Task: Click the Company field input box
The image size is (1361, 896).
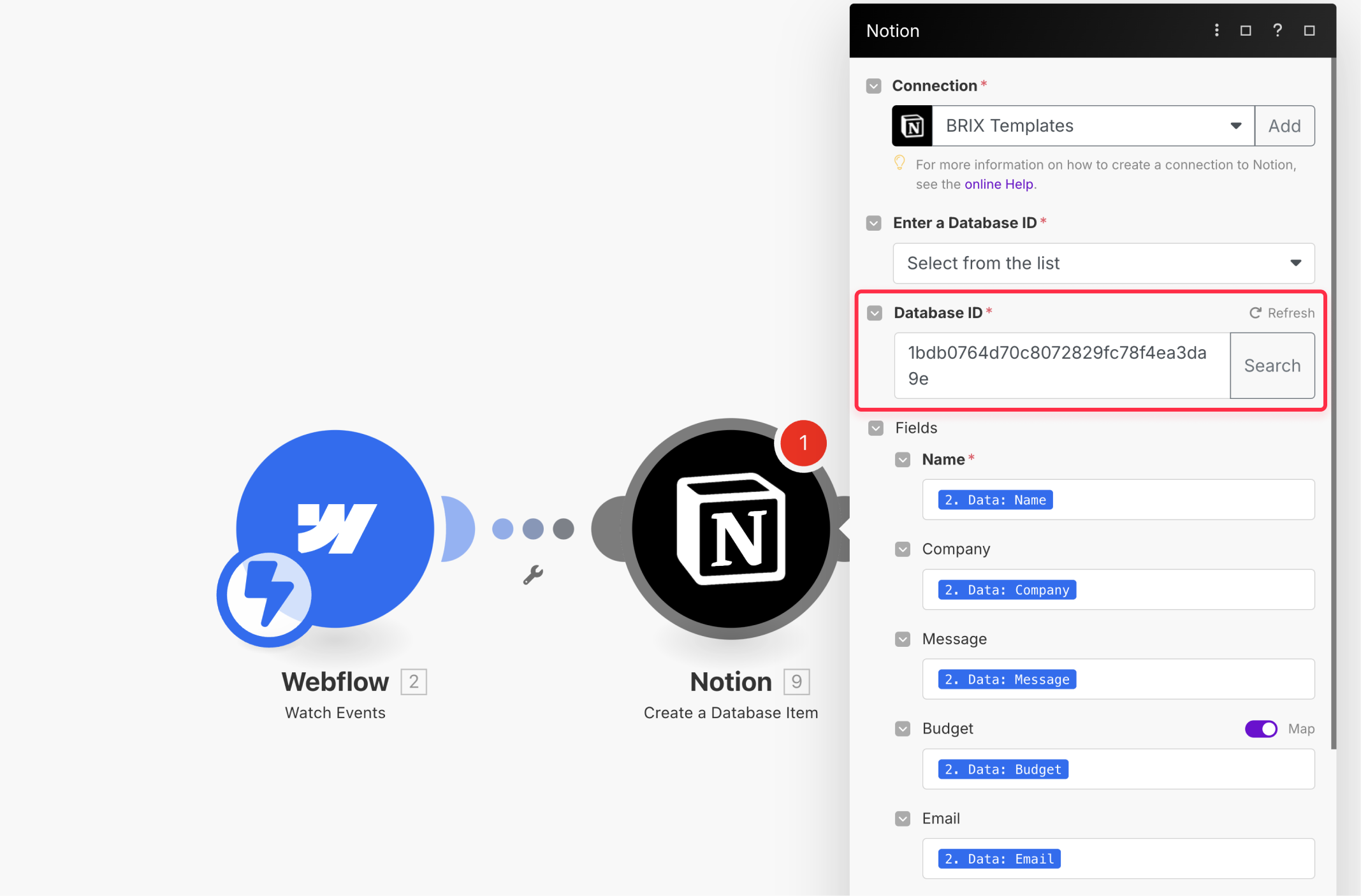Action: pyautogui.click(x=1118, y=589)
